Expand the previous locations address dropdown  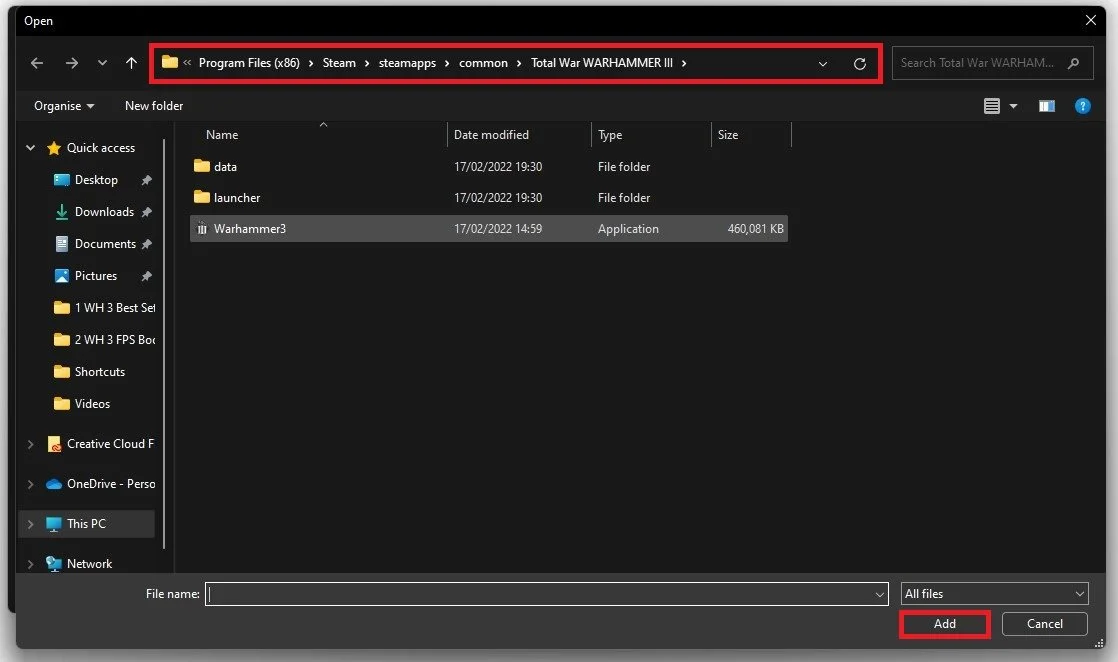823,63
